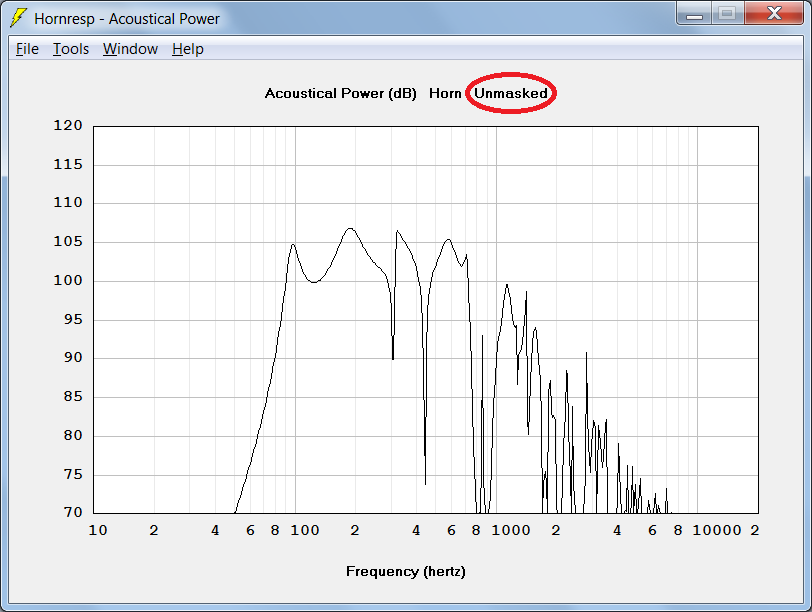Screen dimensions: 812x612
Task: Maximize the Hornresp window
Action: (x=727, y=14)
